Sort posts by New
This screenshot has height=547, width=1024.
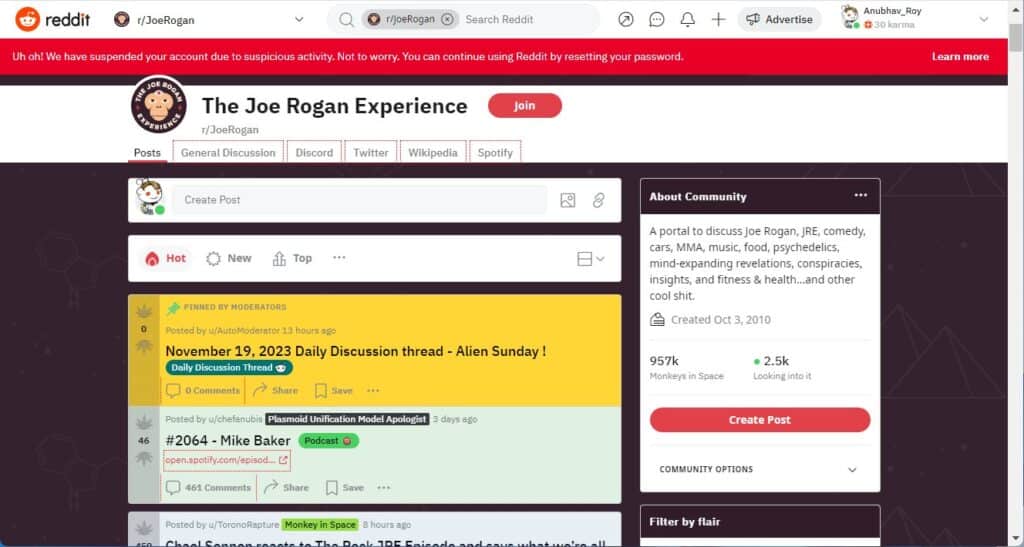(229, 258)
